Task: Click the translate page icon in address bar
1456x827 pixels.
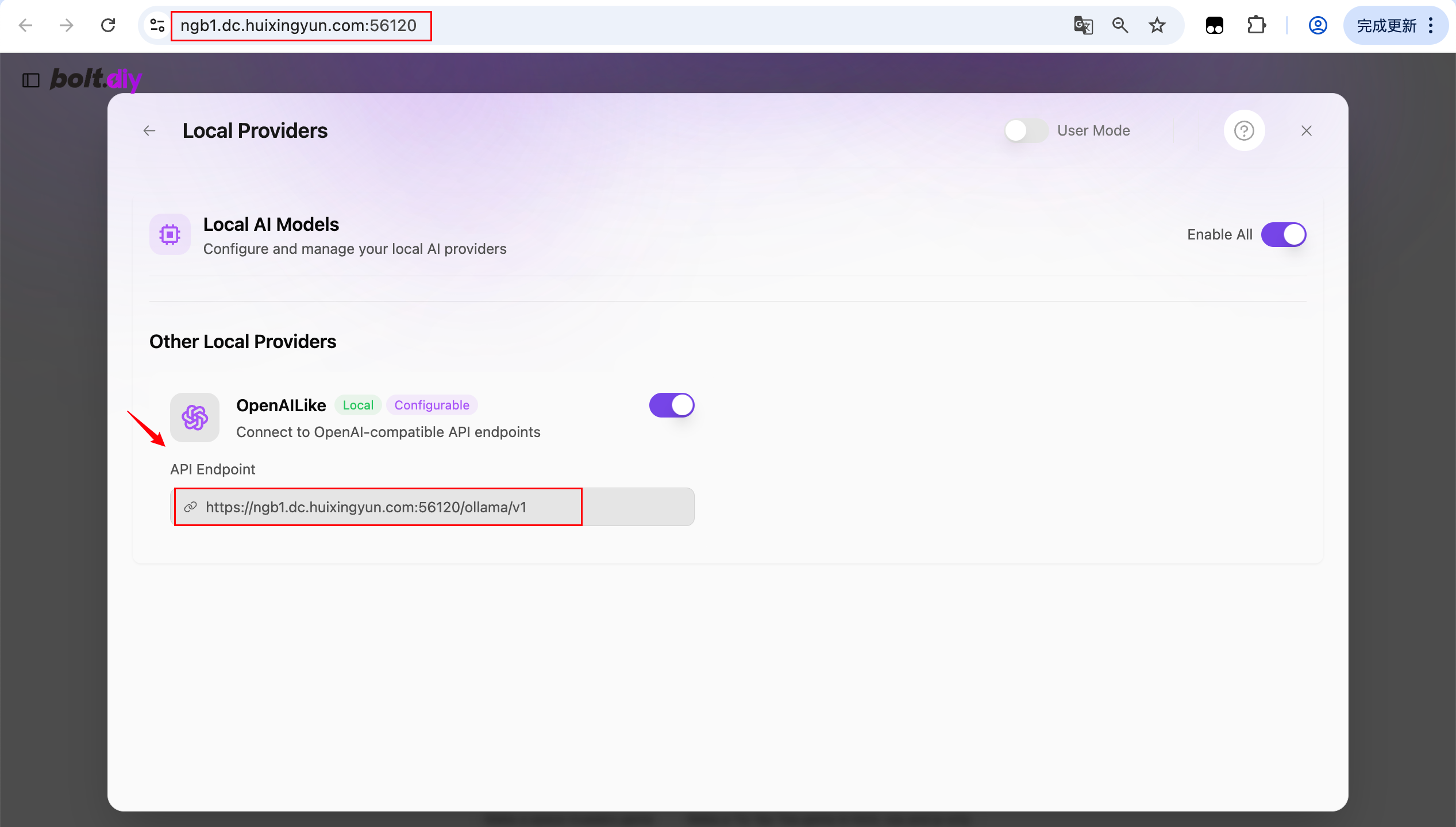Action: (x=1083, y=25)
